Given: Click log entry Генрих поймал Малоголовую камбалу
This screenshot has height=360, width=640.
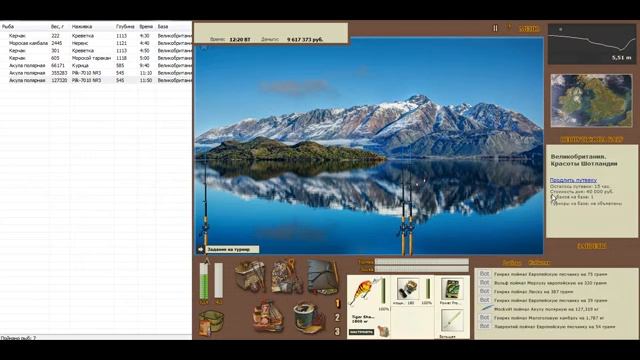Looking at the screenshot, I should pos(549,318).
